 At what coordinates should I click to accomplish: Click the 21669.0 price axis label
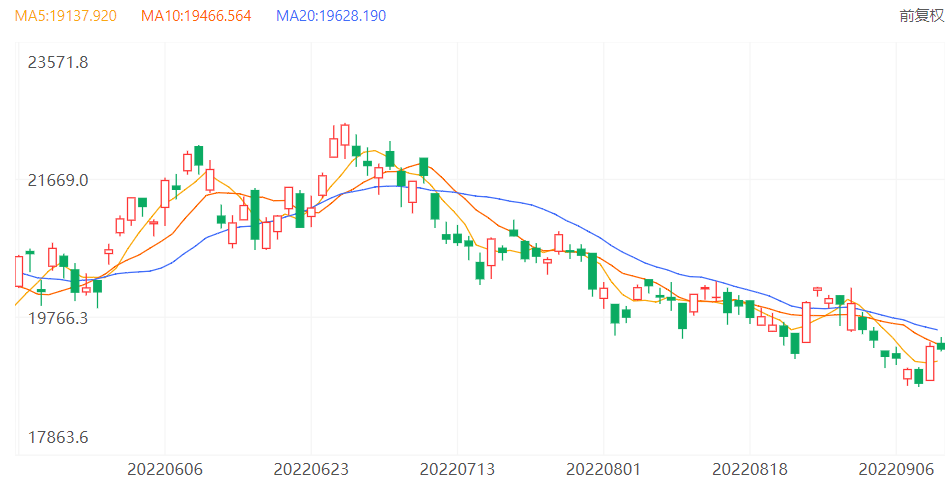(x=58, y=180)
